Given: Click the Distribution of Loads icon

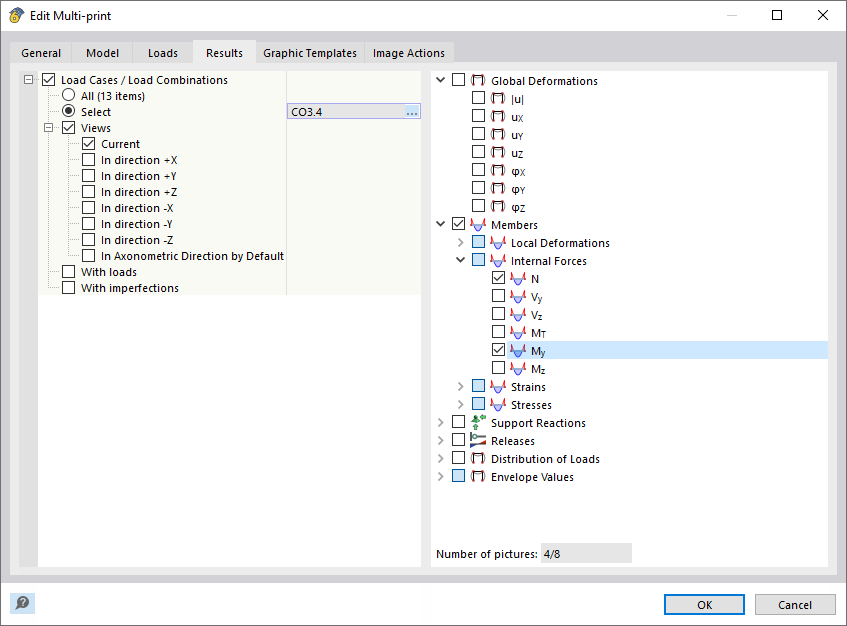Looking at the screenshot, I should (x=478, y=458).
